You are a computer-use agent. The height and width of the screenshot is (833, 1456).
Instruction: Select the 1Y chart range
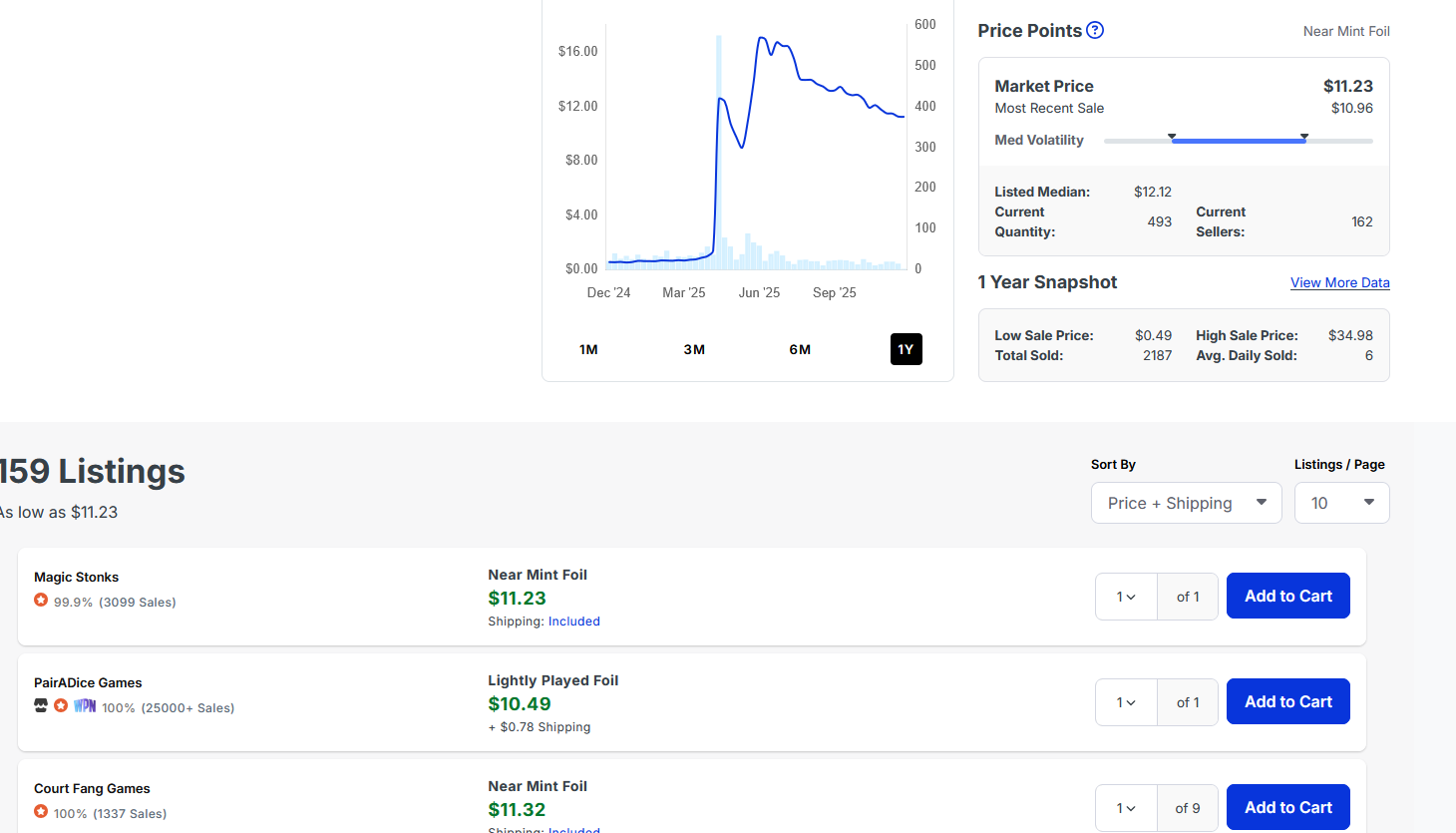pyautogui.click(x=906, y=349)
